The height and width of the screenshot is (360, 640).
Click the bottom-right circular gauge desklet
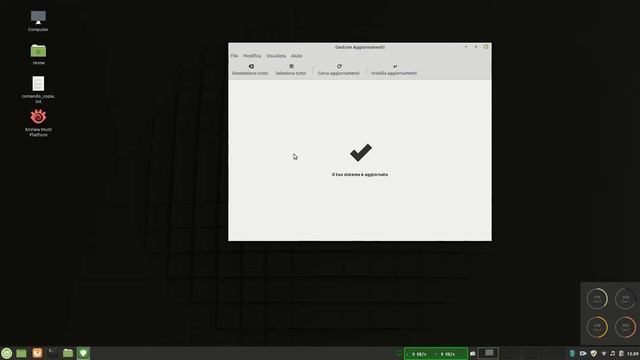(625, 327)
